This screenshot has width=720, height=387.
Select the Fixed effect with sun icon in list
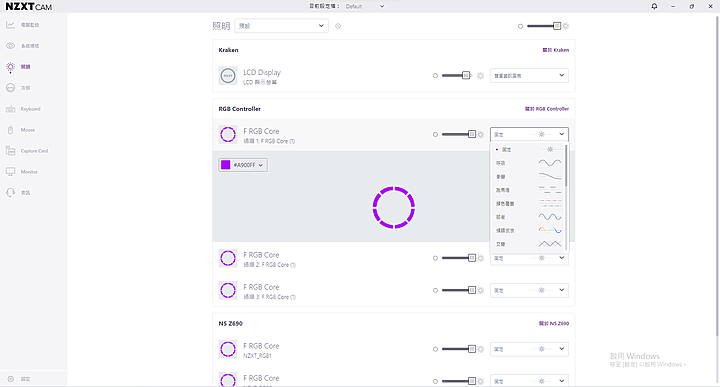[x=528, y=150]
